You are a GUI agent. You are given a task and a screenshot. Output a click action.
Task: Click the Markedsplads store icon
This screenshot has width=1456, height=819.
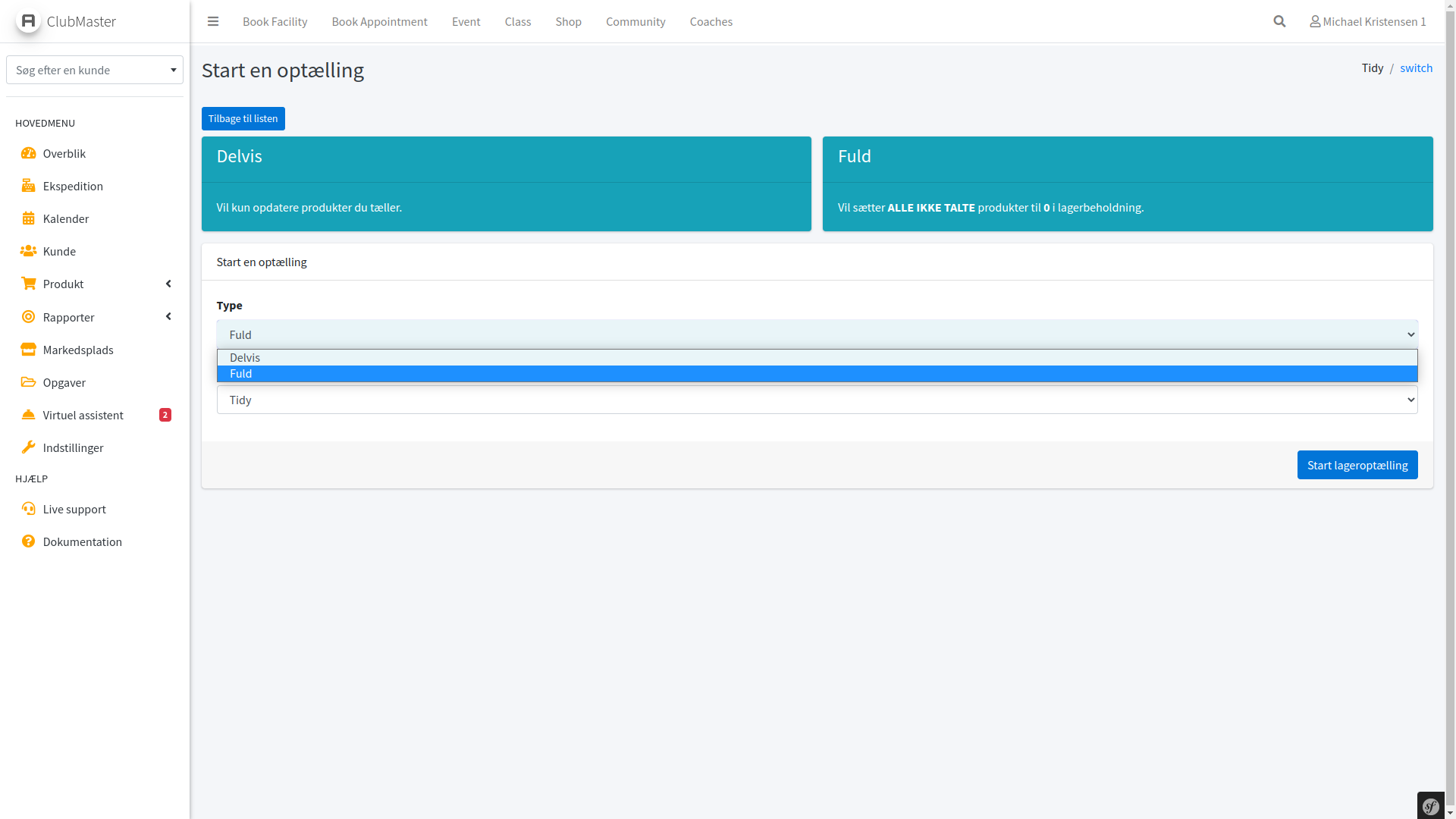coord(28,350)
